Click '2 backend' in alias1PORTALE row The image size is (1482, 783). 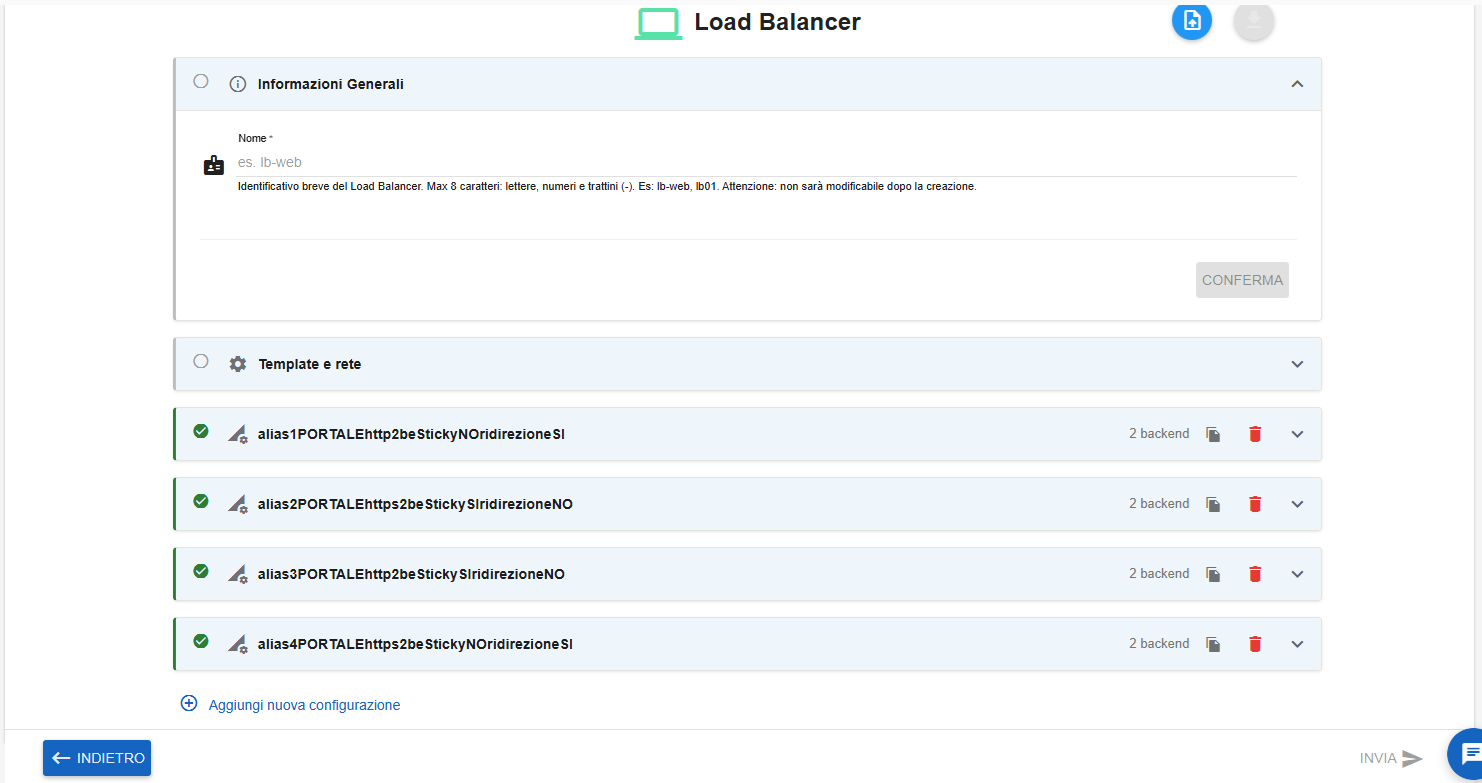point(1159,433)
